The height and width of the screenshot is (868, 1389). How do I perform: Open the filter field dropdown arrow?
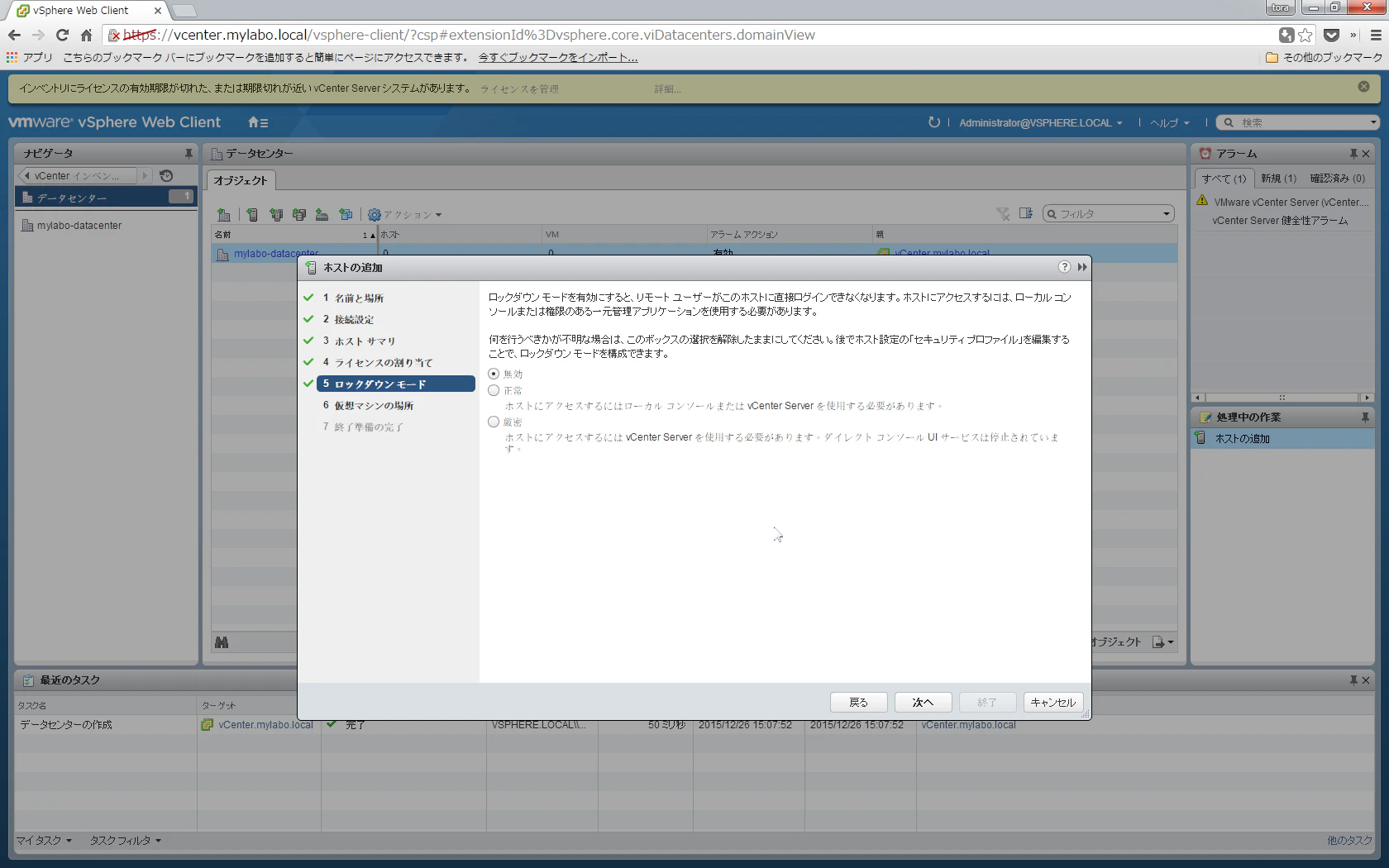coord(1167,214)
